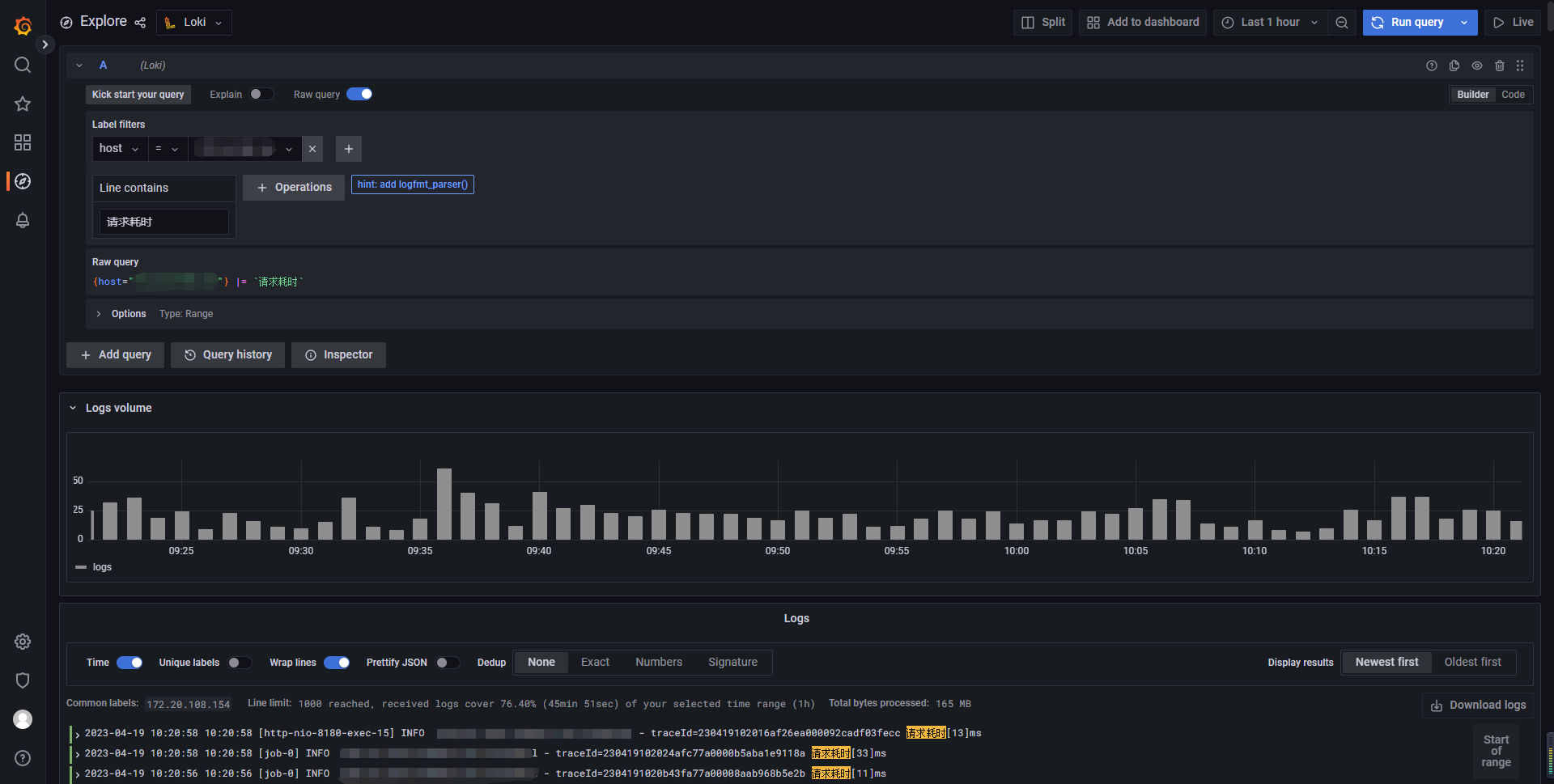Viewport: 1554px width, 784px height.
Task: Enable the Explain toggle
Action: 261,94
